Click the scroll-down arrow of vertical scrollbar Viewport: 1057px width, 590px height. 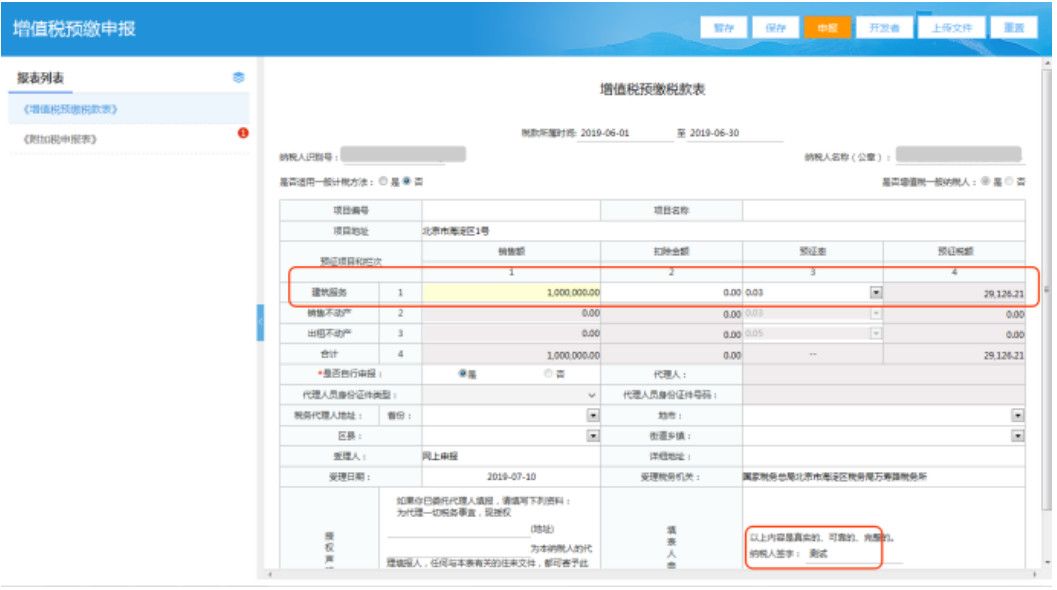pos(1046,562)
